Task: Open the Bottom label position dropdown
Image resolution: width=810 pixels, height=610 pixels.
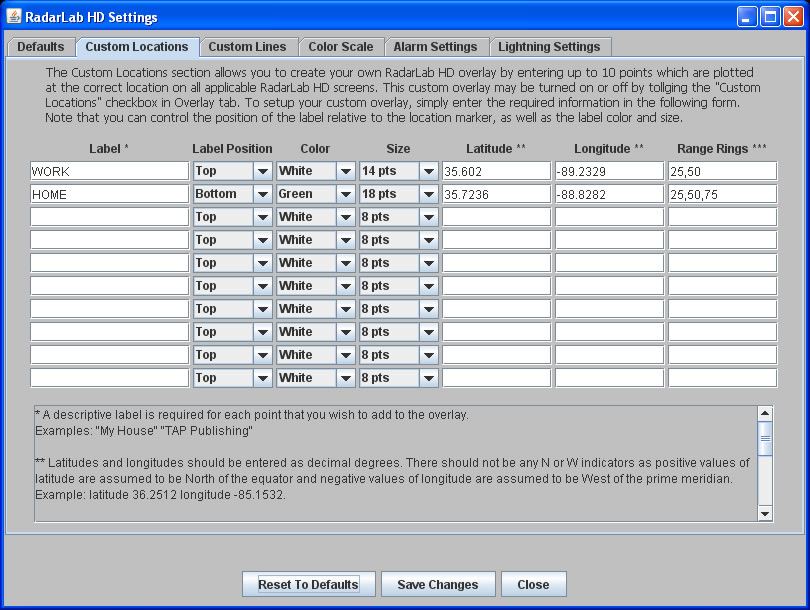Action: 232,194
